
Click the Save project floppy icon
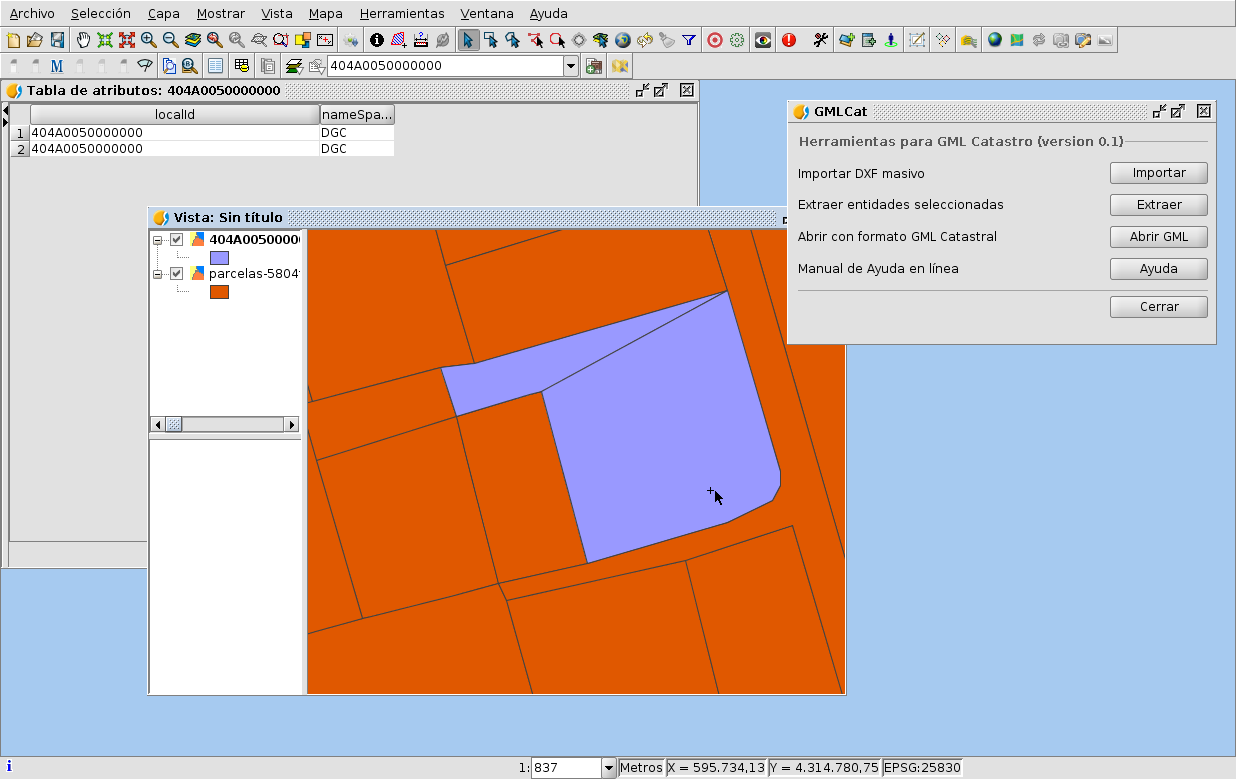point(58,40)
